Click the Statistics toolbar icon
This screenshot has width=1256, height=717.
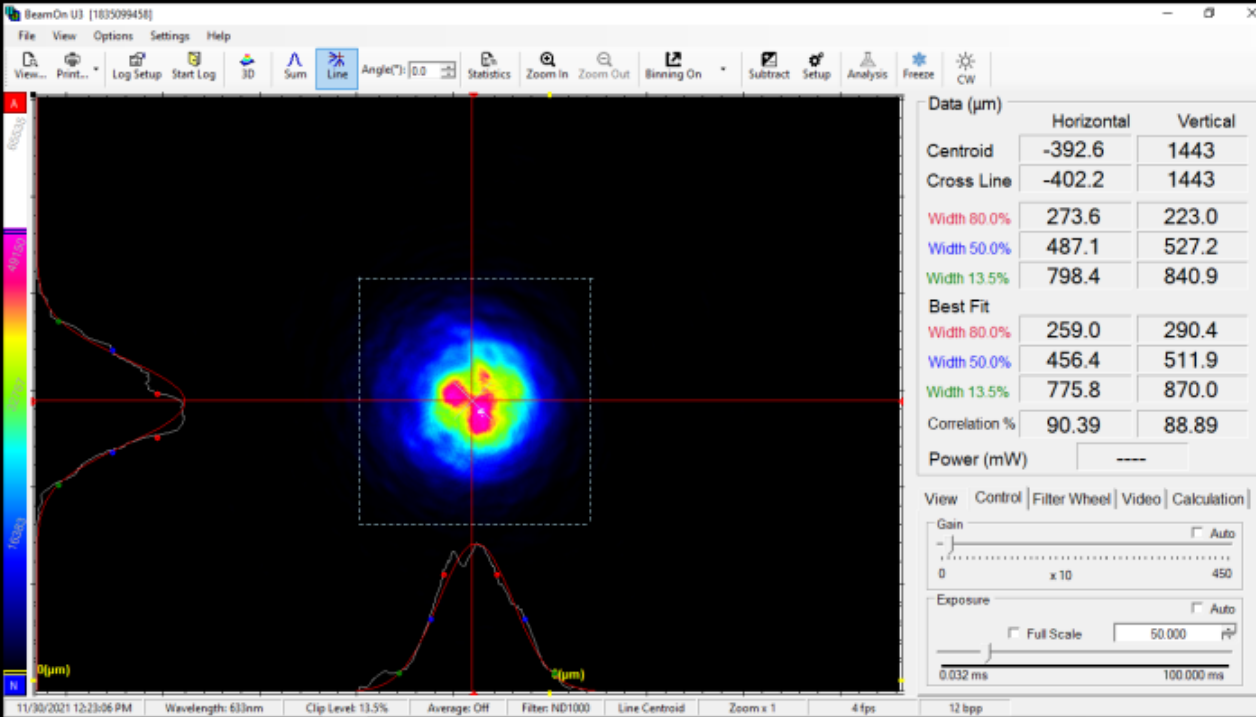point(488,66)
